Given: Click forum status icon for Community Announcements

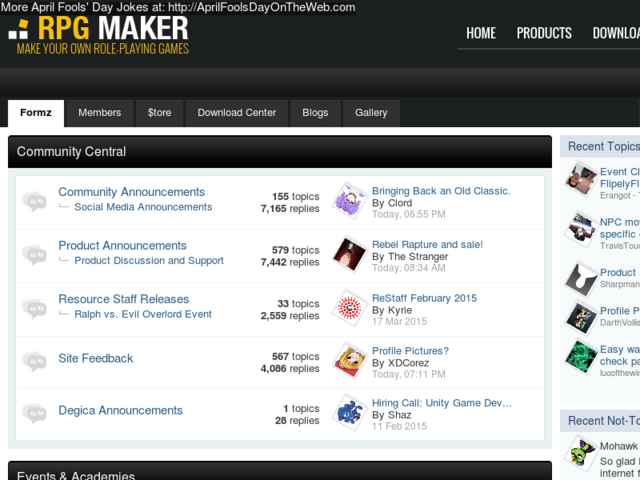Looking at the screenshot, I should point(35,201).
